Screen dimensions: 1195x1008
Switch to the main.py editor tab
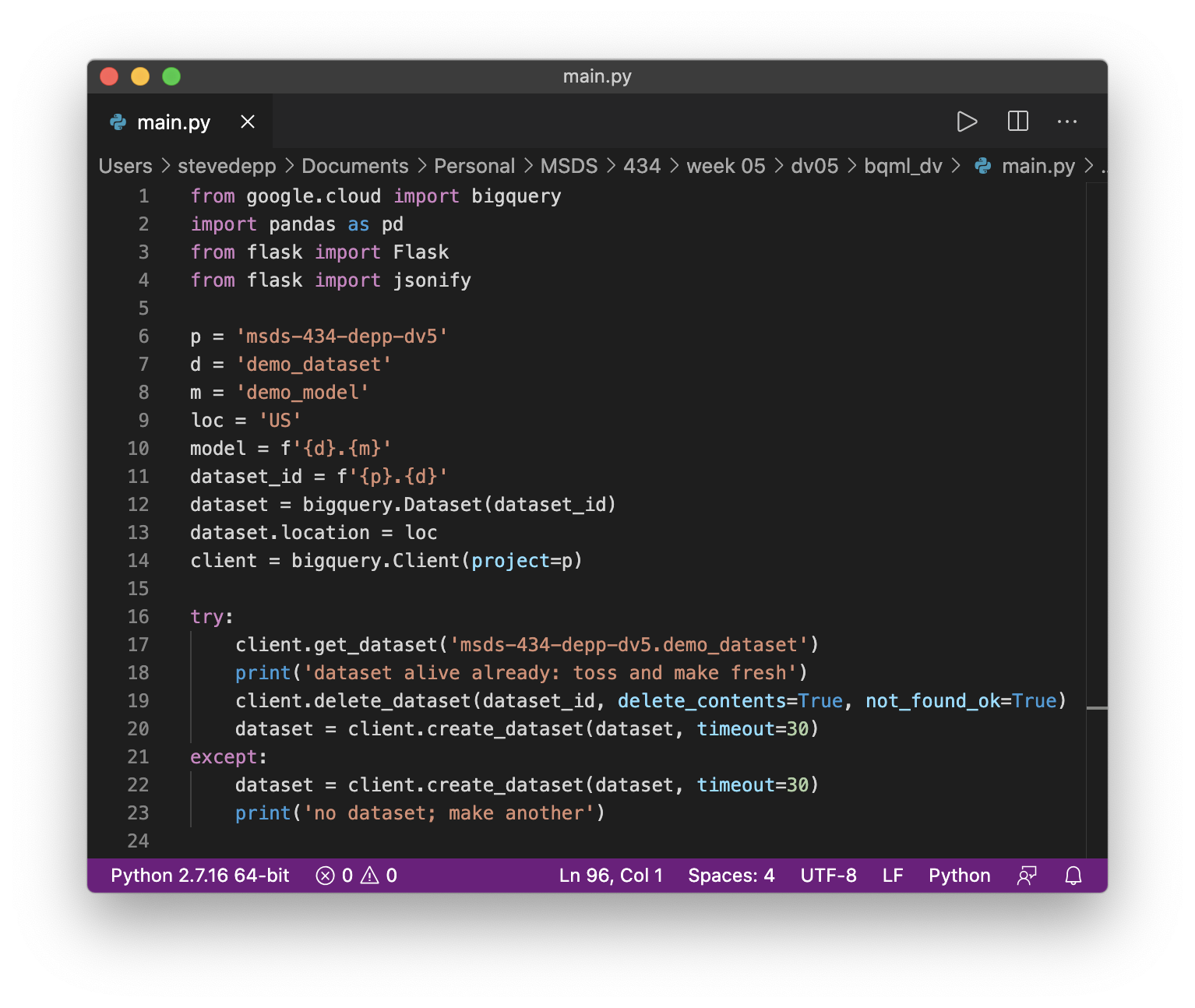173,122
